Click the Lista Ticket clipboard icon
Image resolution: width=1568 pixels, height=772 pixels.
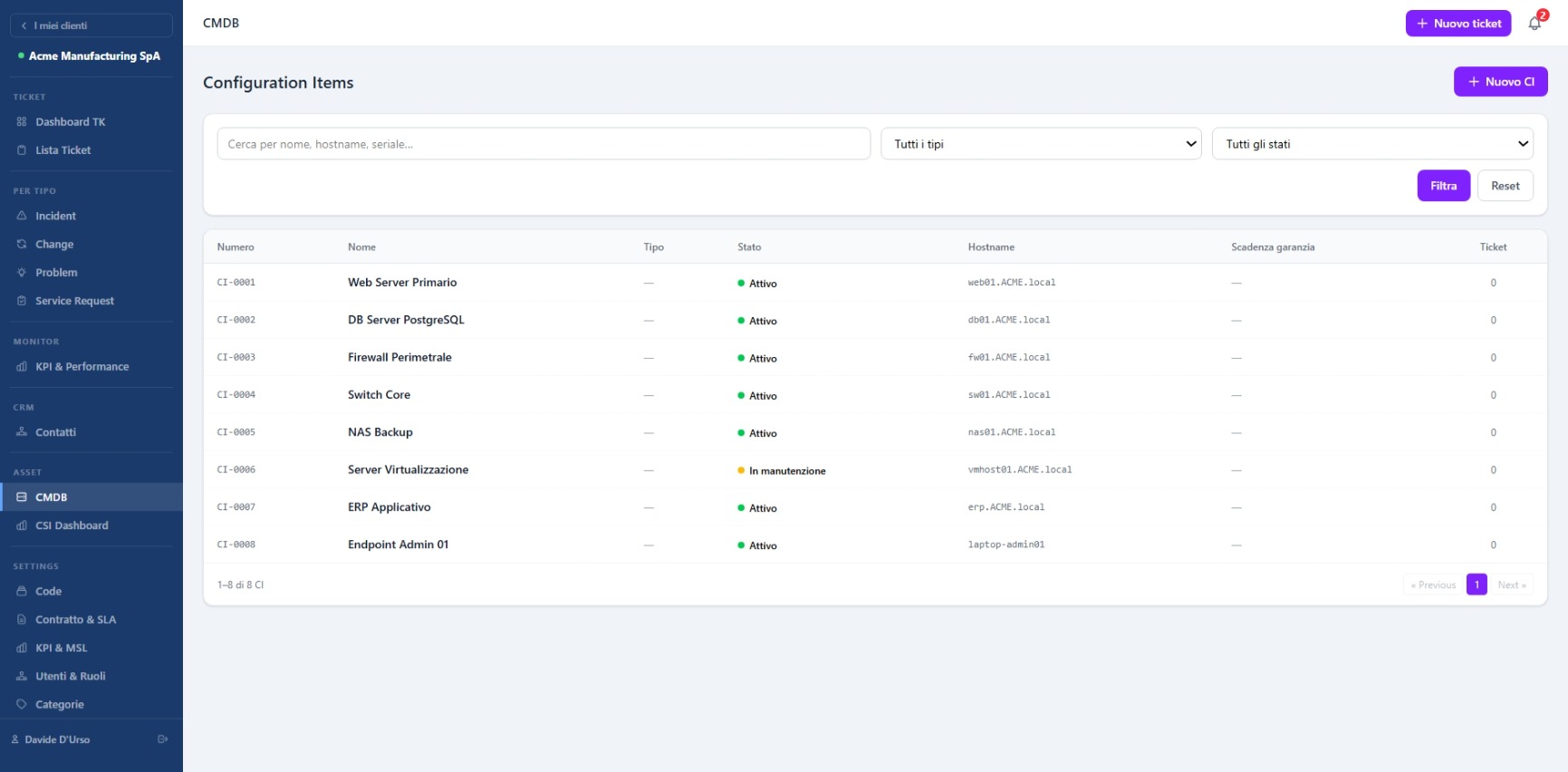22,150
